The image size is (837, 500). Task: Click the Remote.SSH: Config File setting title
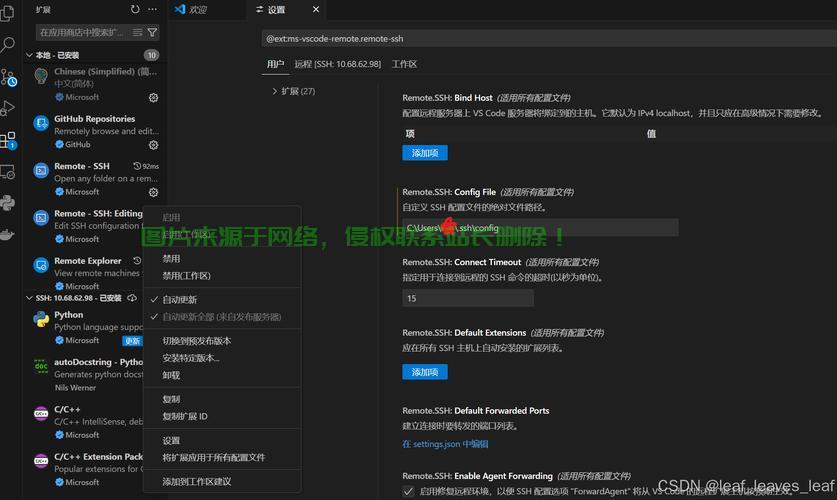[x=449, y=192]
